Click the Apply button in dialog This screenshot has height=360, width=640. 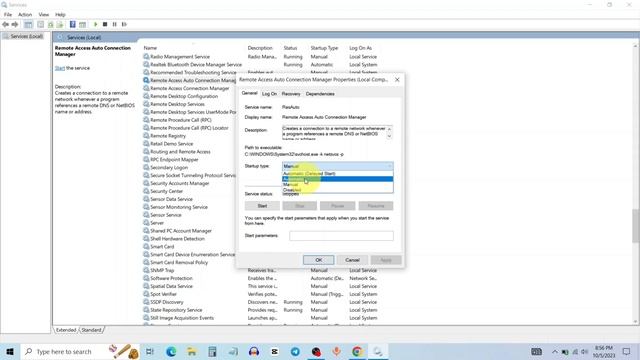386,260
